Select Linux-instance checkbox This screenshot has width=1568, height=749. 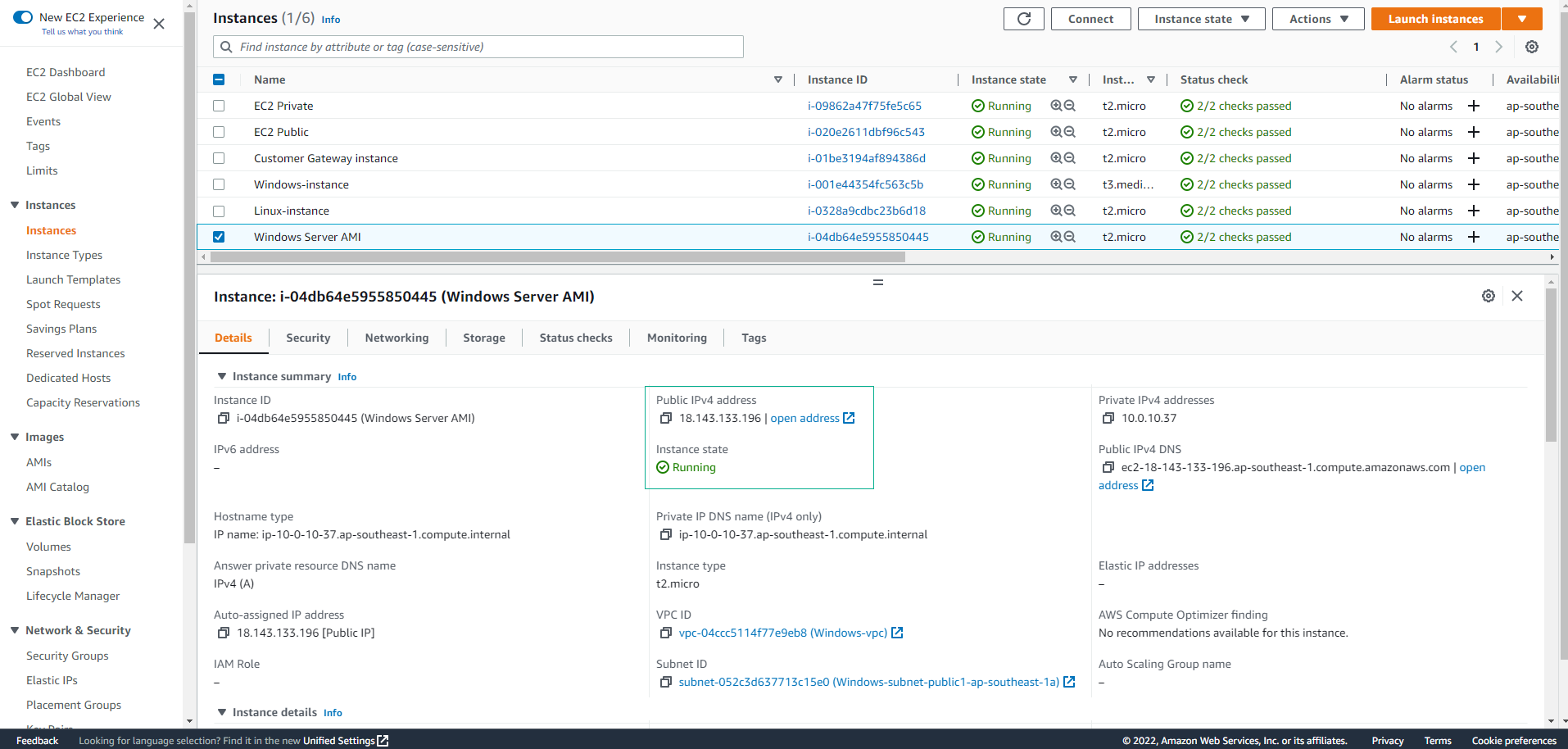219,211
